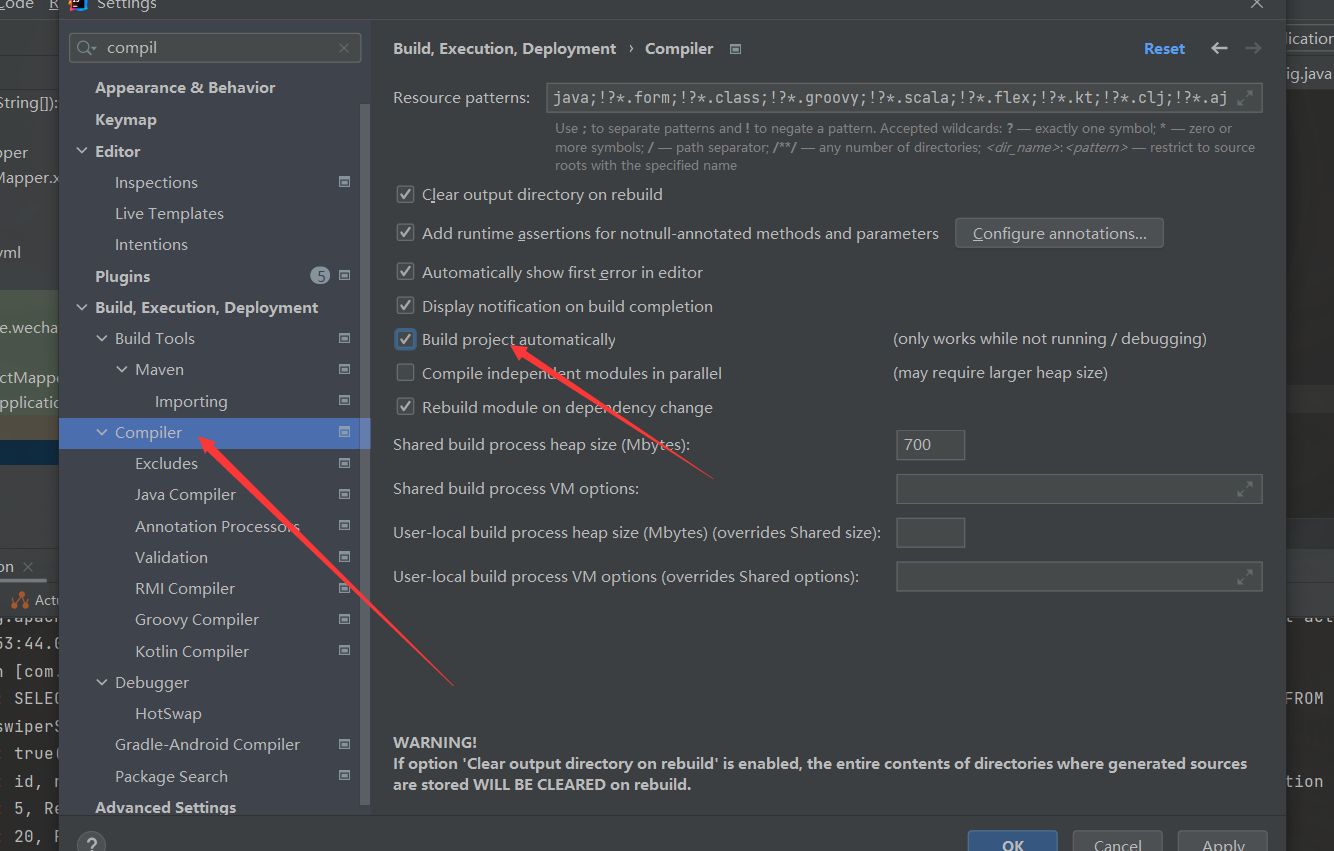Toggle Add runtime assertions for notnull-annotated methods
This screenshot has height=851, width=1334.
click(405, 232)
